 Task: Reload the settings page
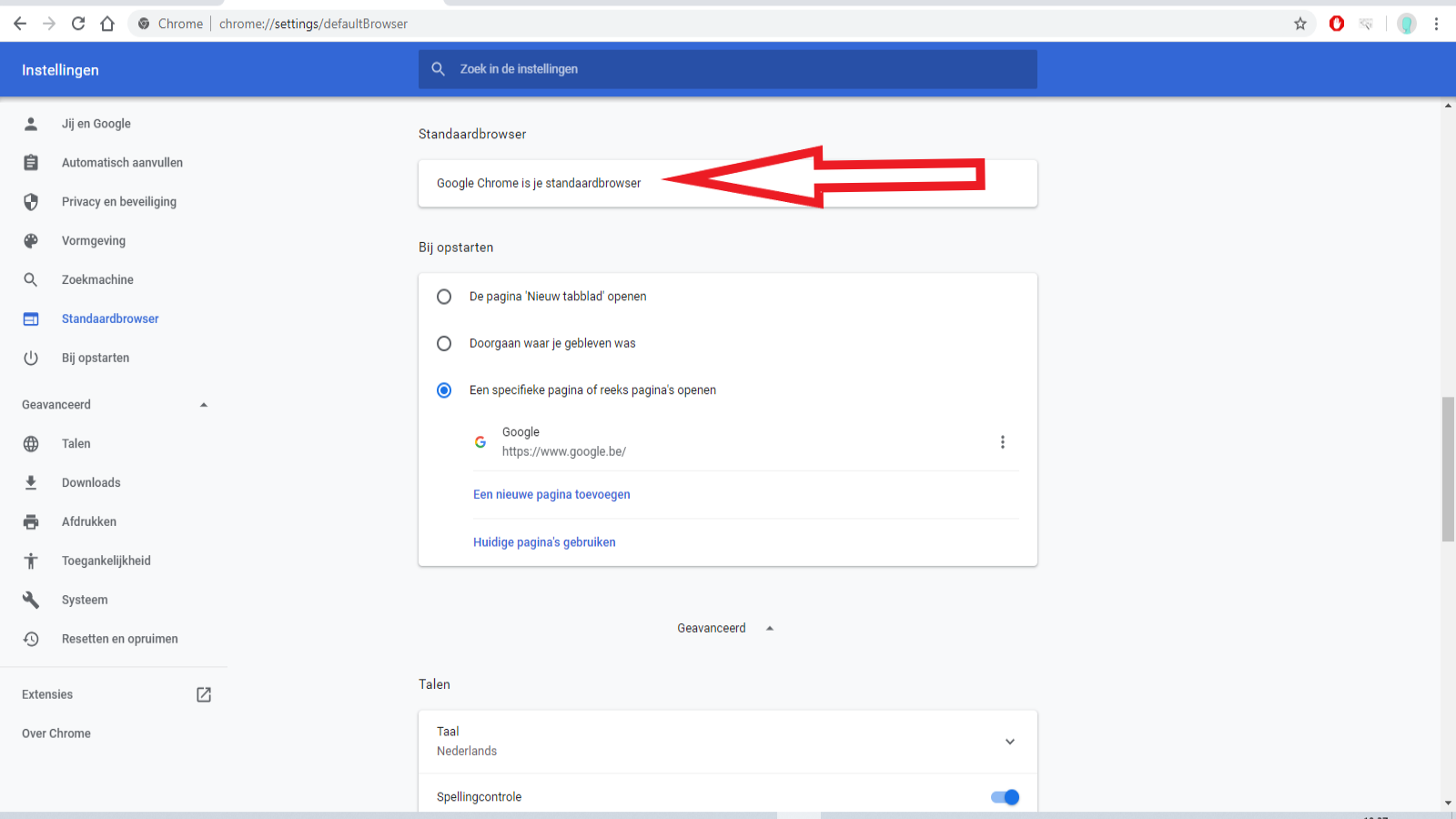tap(78, 24)
